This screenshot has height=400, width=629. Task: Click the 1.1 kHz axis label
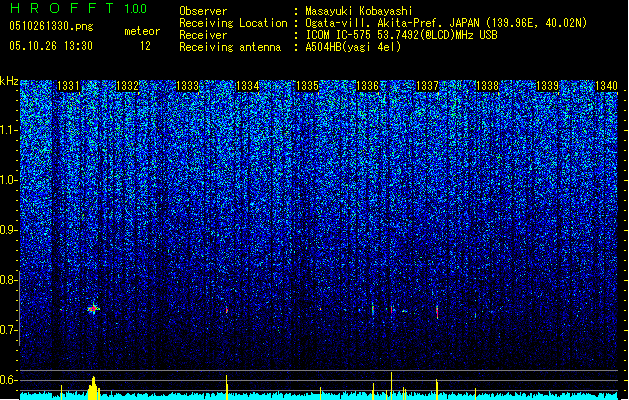(x=9, y=130)
